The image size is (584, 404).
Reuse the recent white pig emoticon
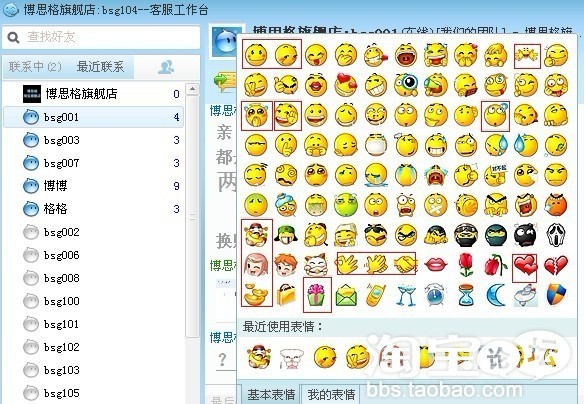(x=291, y=359)
